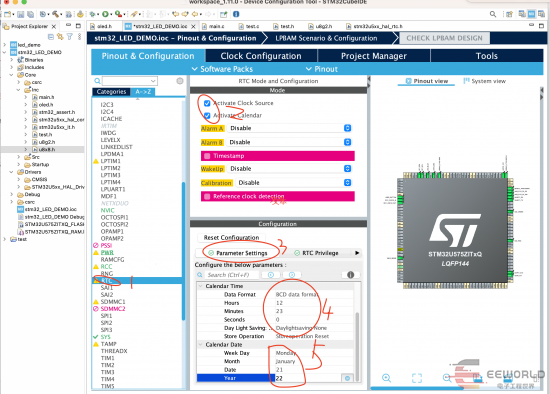Toggle the Activate Clock Source checkbox

(x=207, y=103)
